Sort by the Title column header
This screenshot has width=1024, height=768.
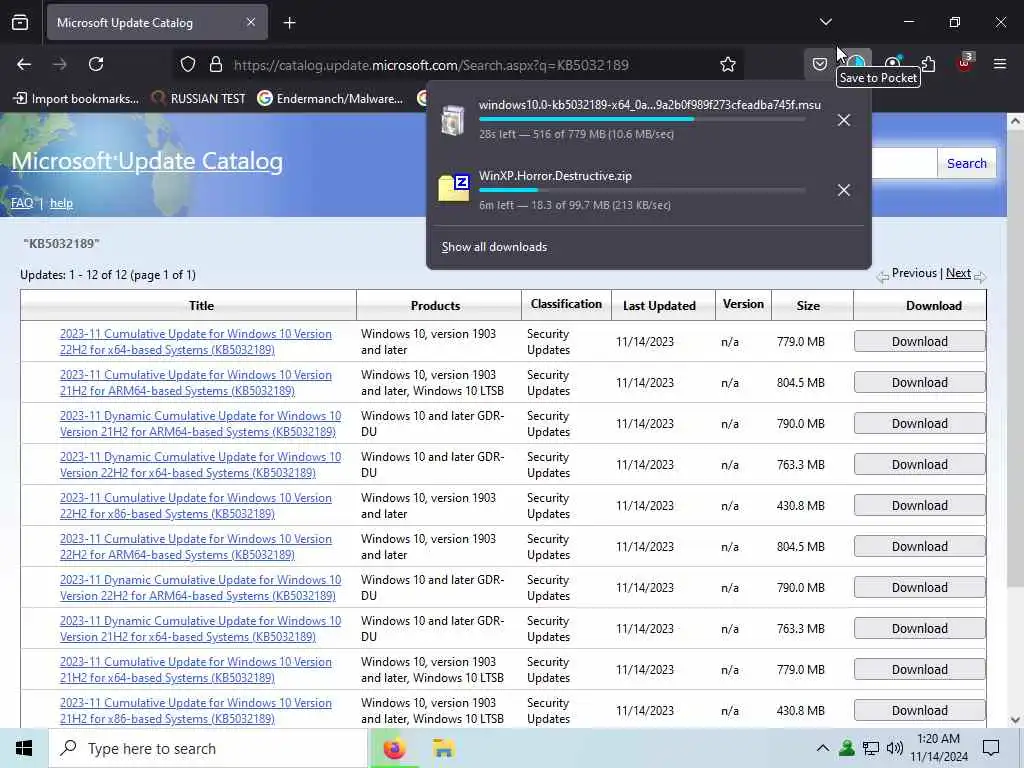tap(201, 306)
